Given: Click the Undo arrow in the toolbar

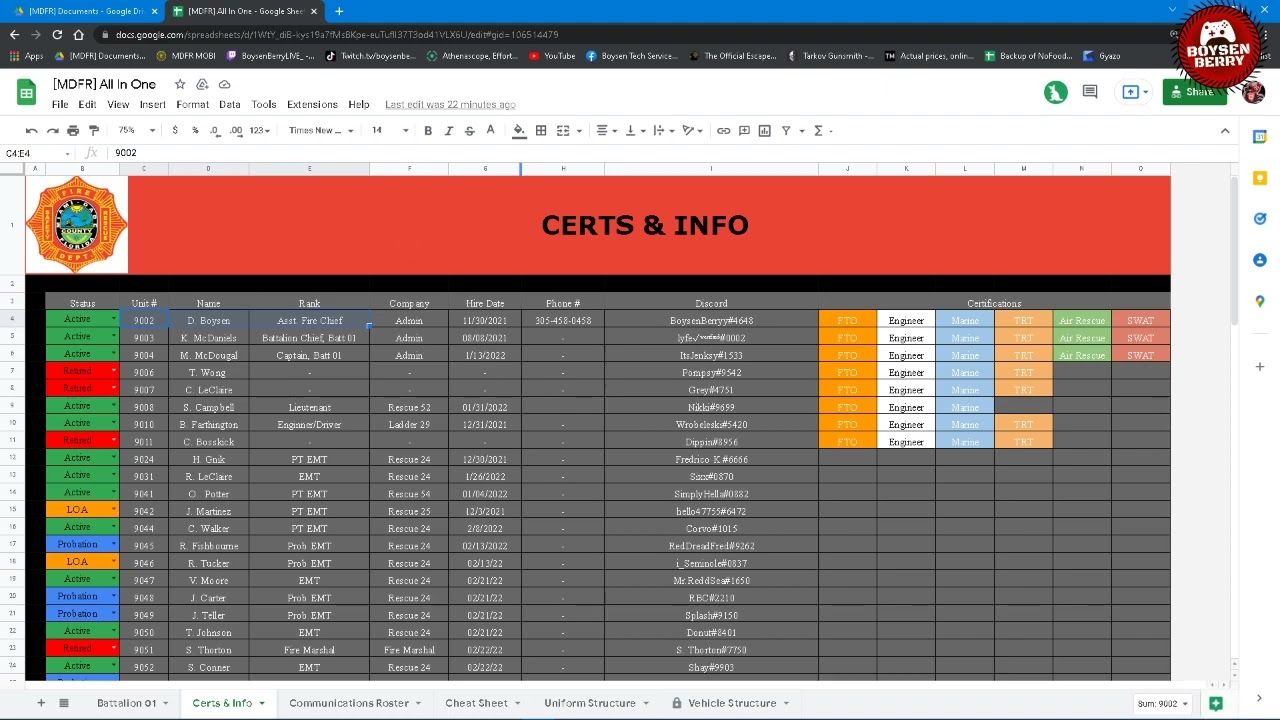Looking at the screenshot, I should (31, 131).
